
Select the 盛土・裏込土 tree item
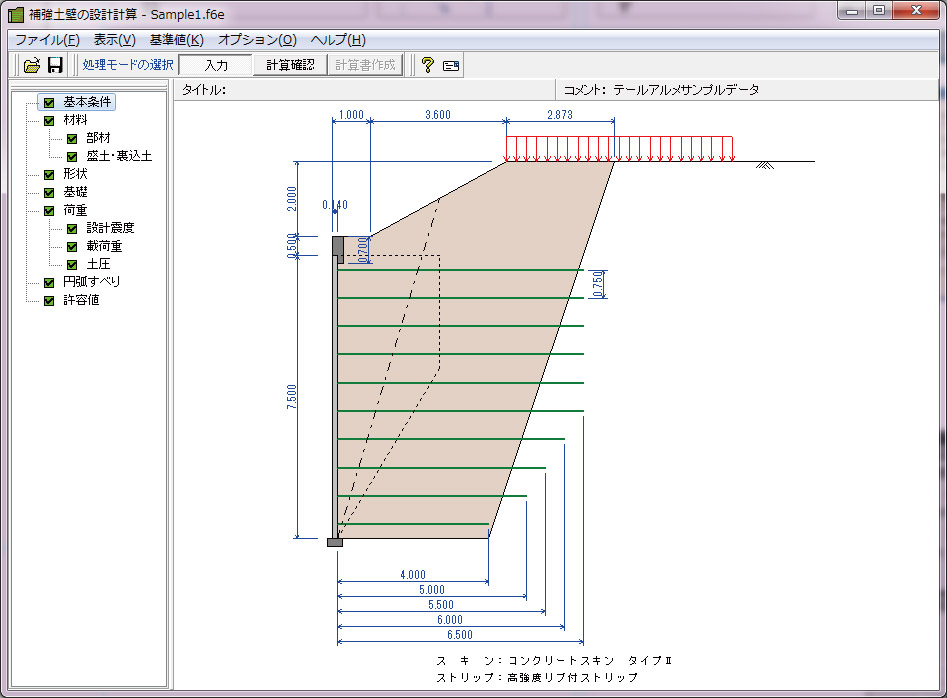[119, 156]
